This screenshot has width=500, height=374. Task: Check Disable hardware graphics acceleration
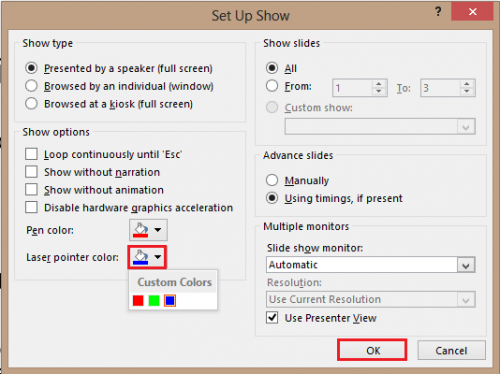[x=31, y=207]
